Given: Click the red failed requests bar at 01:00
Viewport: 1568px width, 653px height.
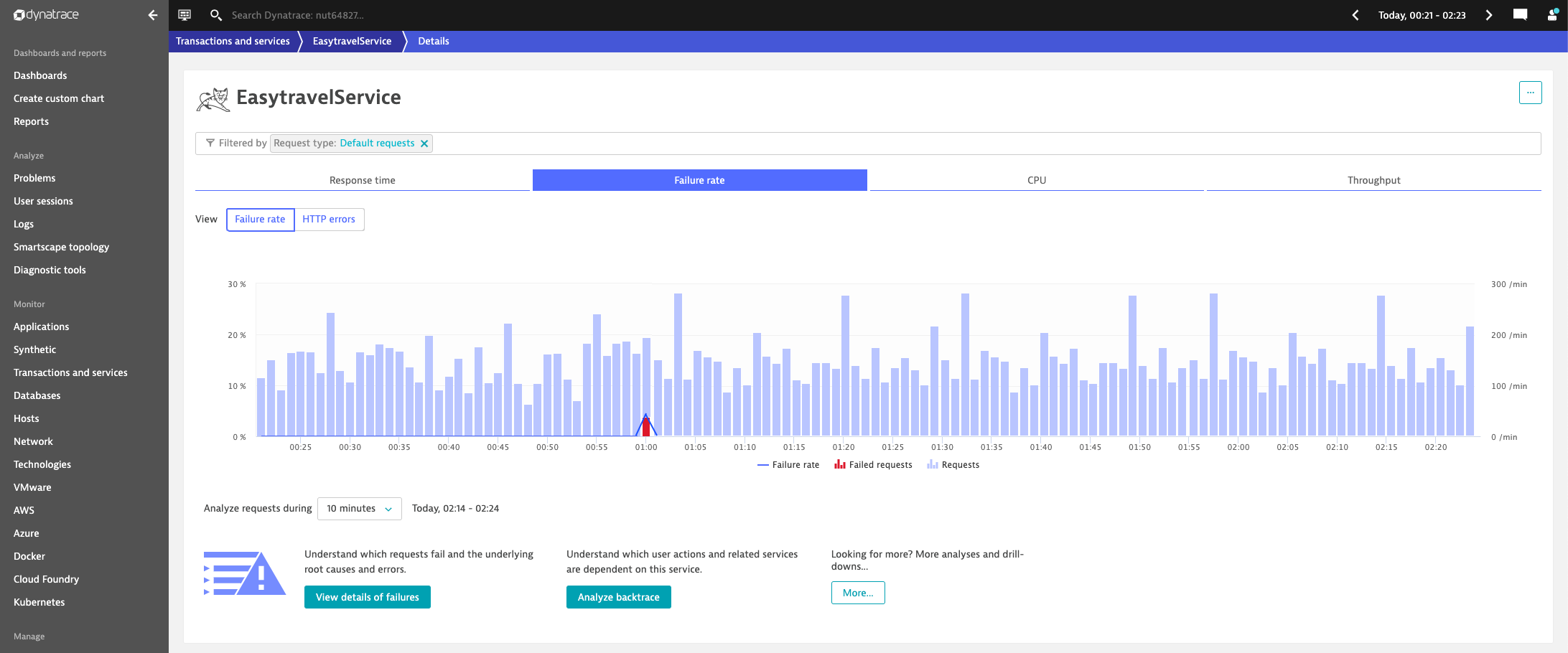Looking at the screenshot, I should coord(645,428).
